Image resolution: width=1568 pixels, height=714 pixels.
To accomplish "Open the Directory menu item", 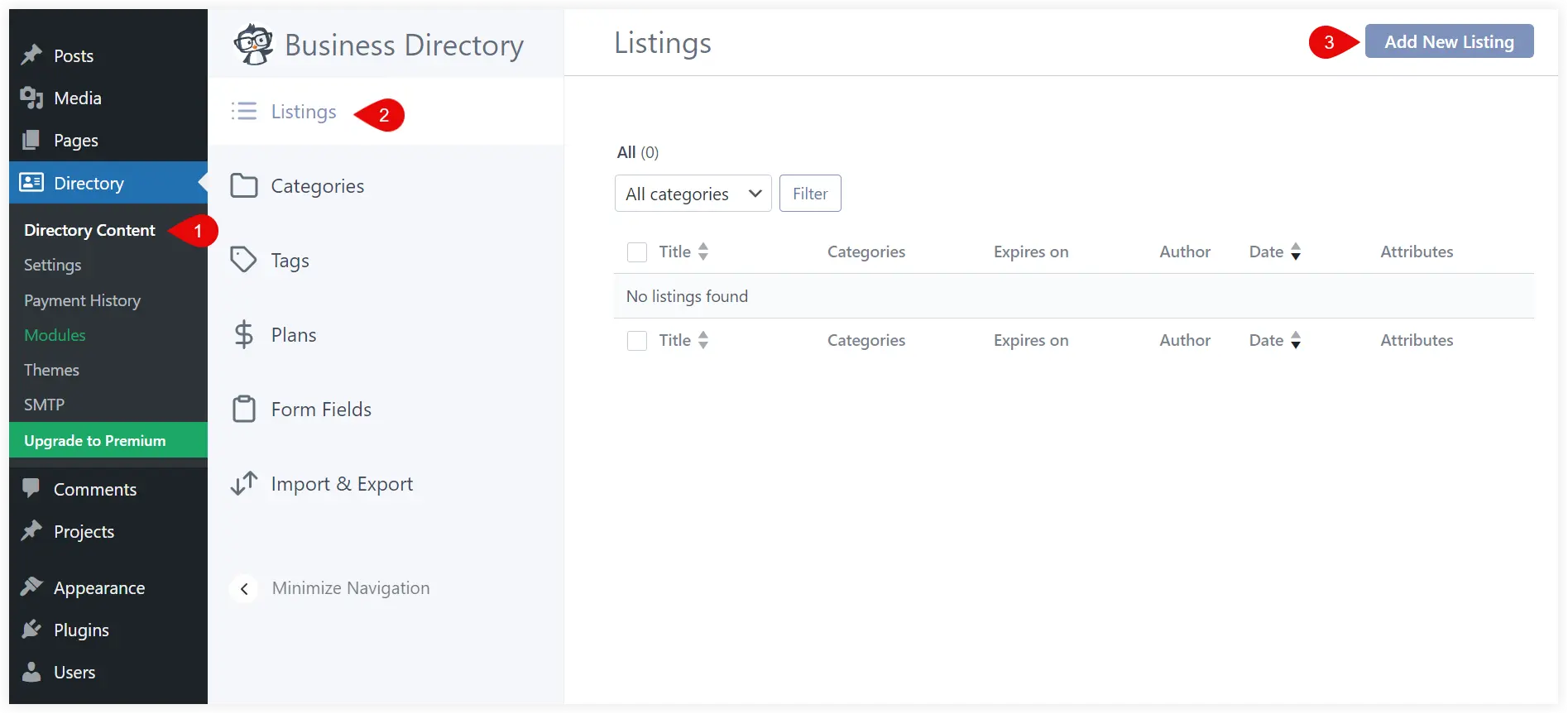I will pyautogui.click(x=108, y=182).
